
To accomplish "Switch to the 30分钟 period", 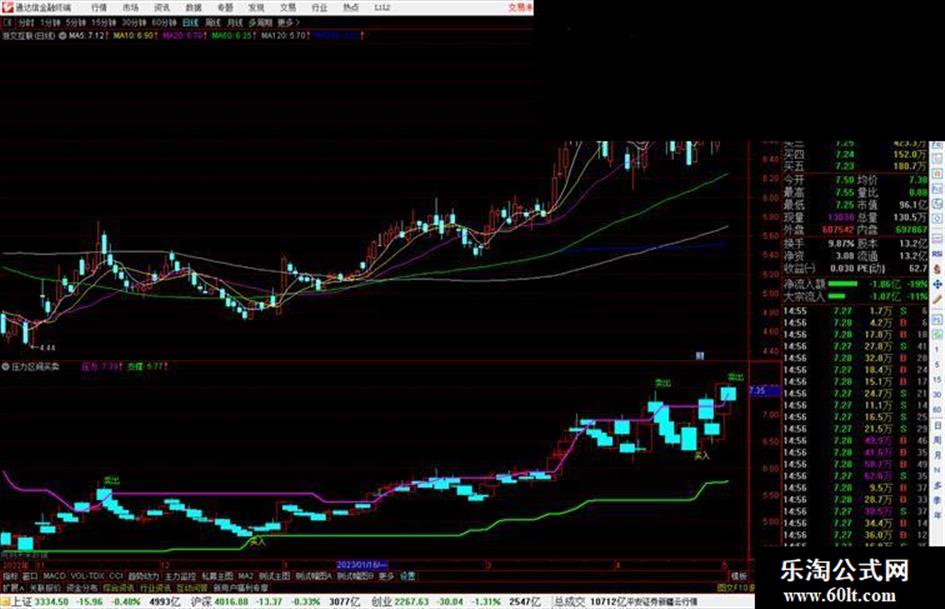I will tap(134, 22).
